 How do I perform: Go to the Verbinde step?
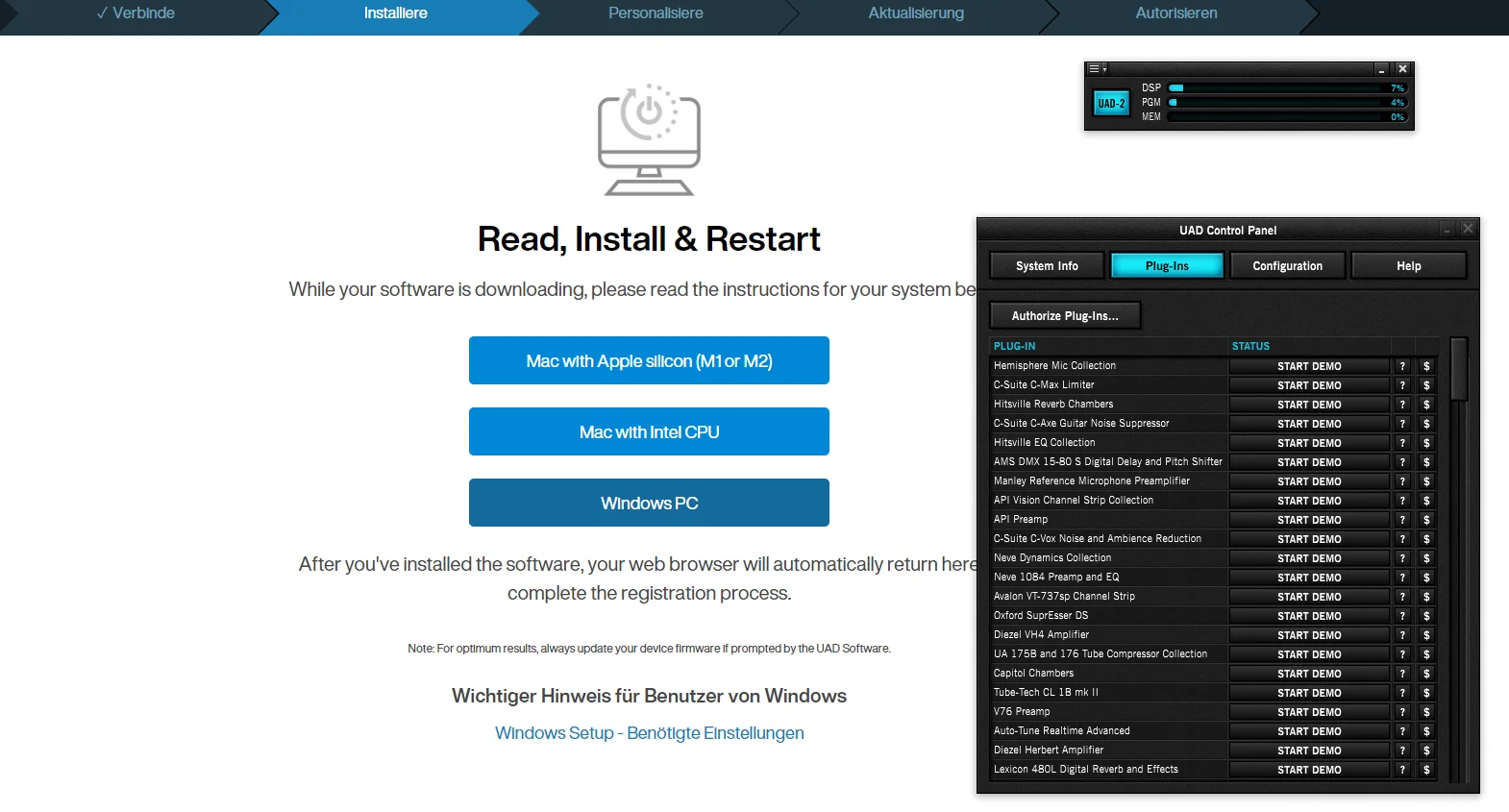pyautogui.click(x=135, y=13)
